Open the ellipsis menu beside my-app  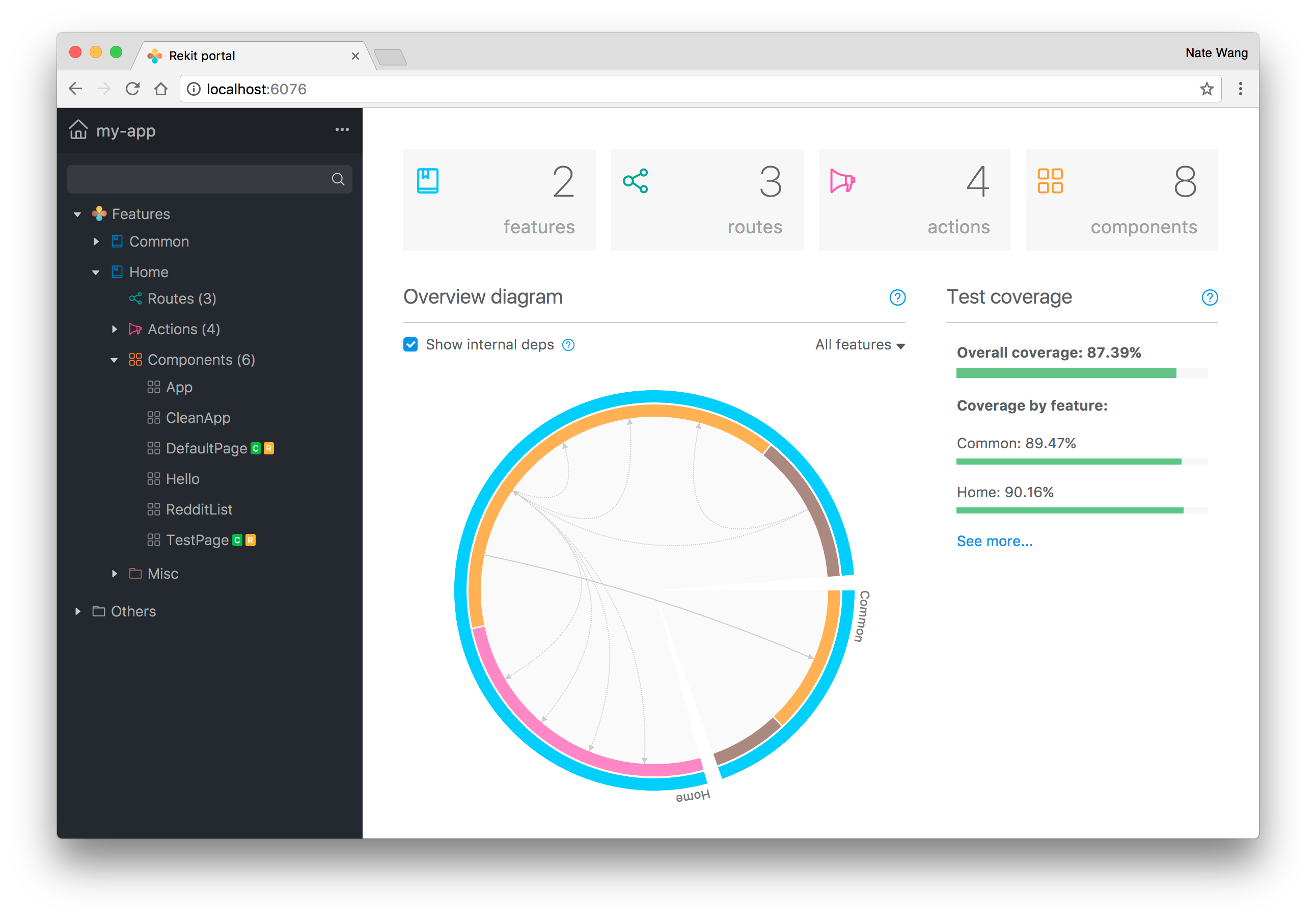click(342, 130)
